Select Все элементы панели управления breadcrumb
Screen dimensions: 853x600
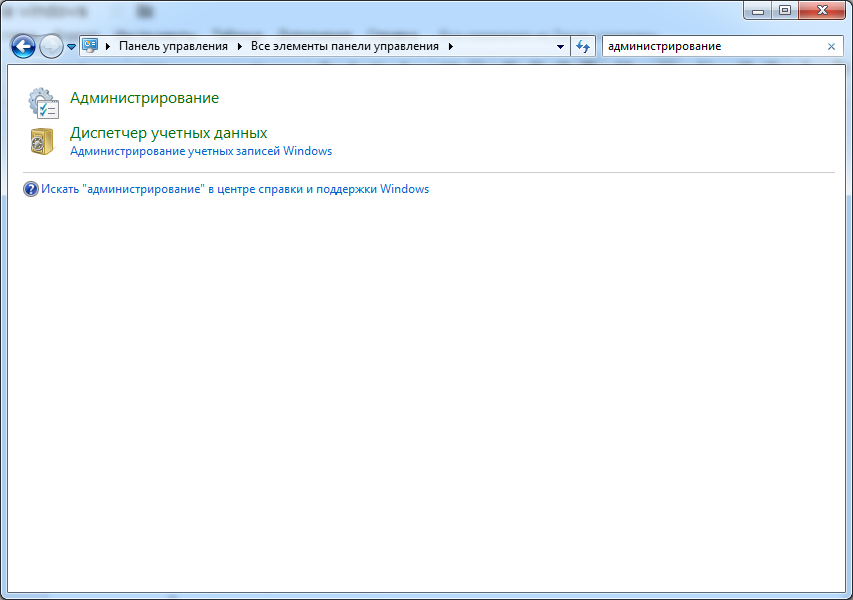coord(345,46)
